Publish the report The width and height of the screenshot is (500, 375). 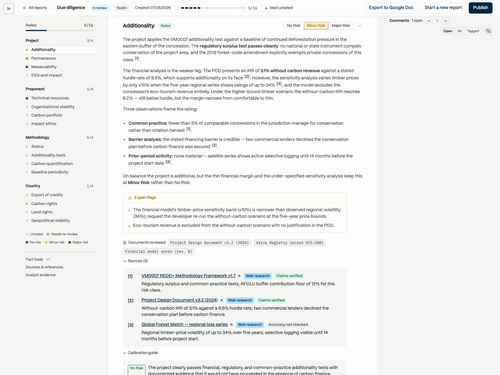[x=480, y=8]
